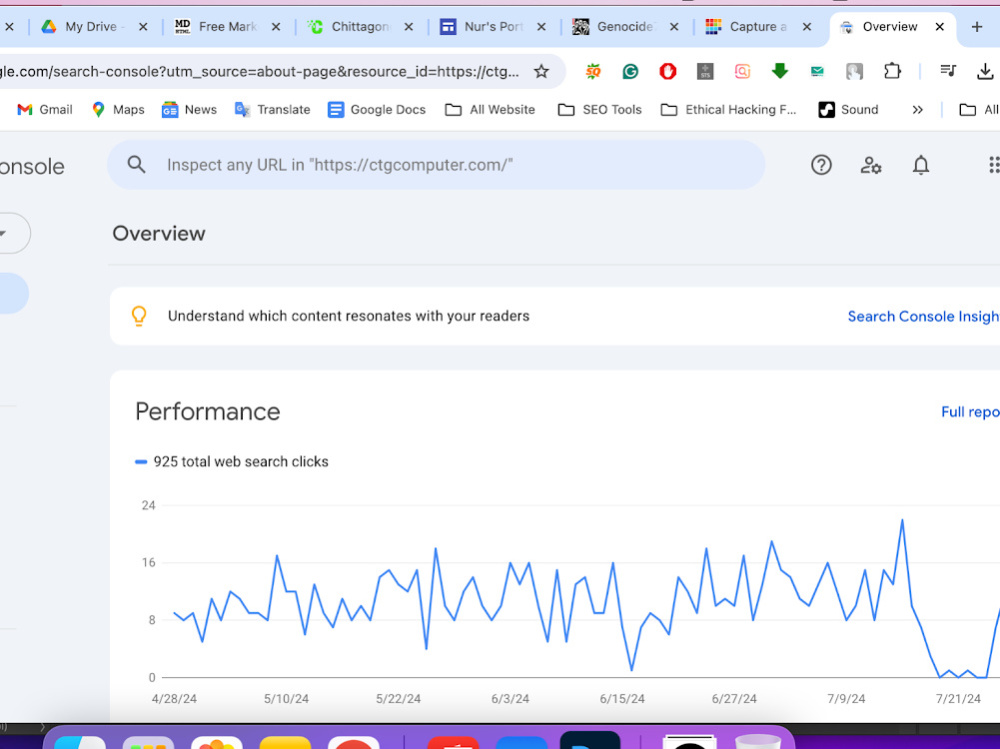Open the News bookmark
The height and width of the screenshot is (749, 1000).
point(189,110)
